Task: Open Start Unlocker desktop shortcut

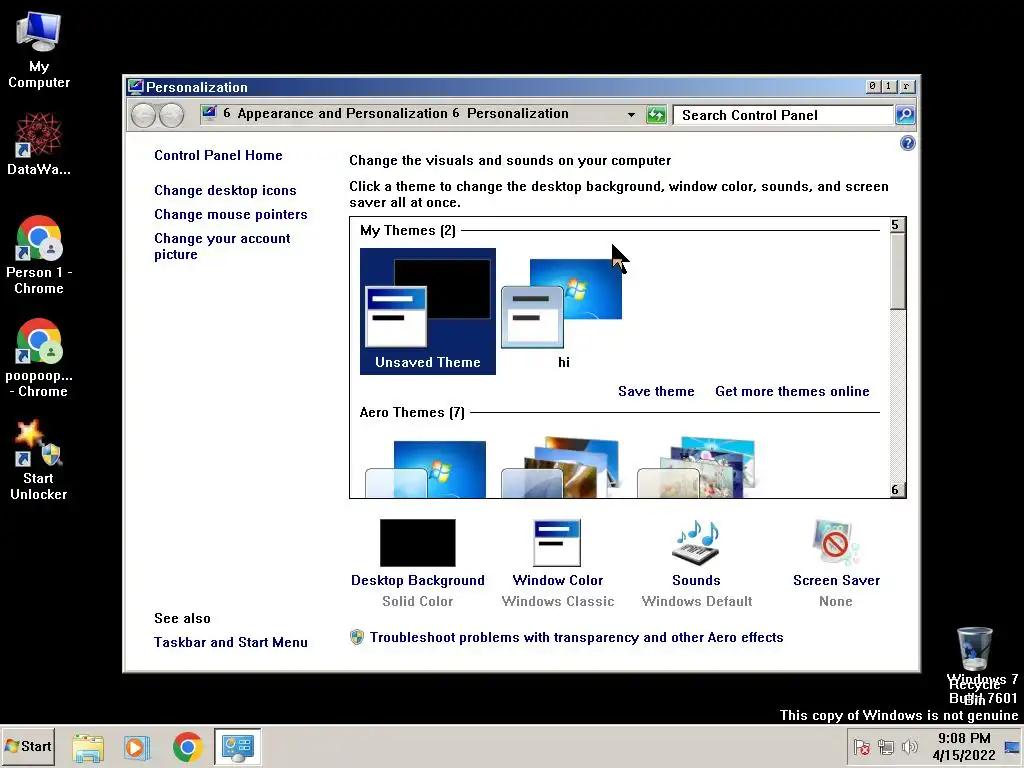Action: tap(39, 460)
